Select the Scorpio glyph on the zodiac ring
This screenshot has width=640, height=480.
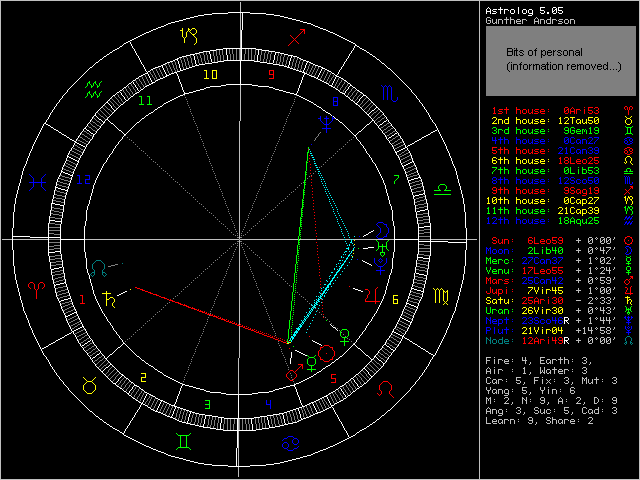[x=389, y=94]
